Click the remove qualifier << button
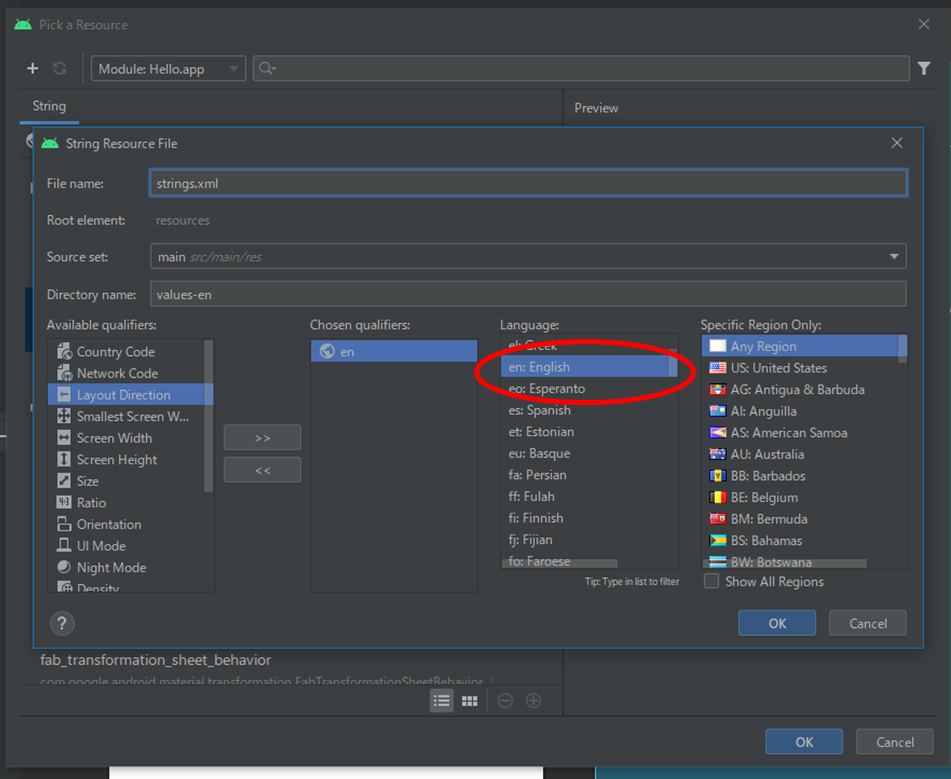 pos(262,470)
